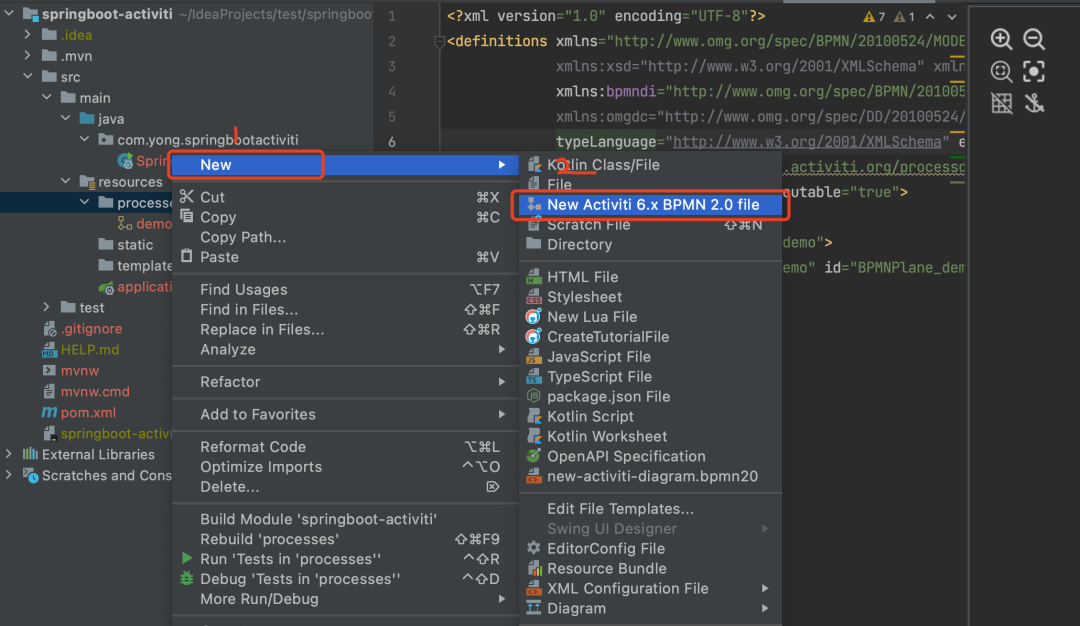The width and height of the screenshot is (1080, 626).
Task: Click Directory in the New submenu
Action: [650, 244]
